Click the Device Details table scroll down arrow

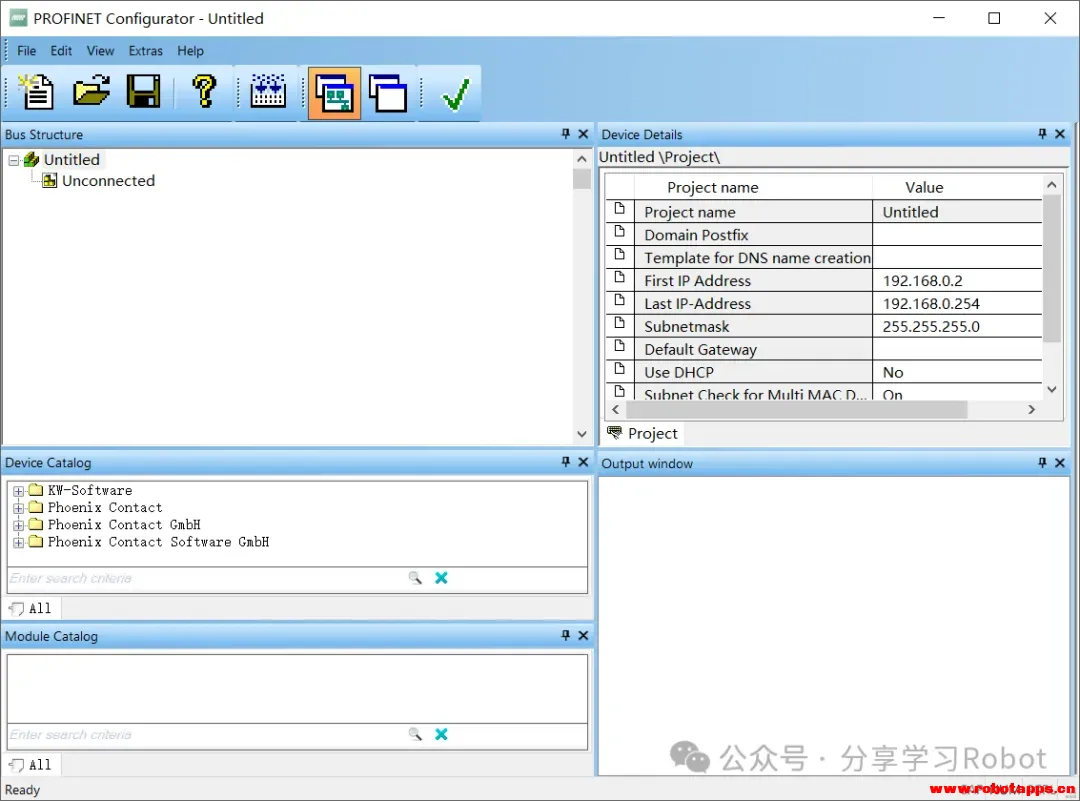(x=1052, y=389)
